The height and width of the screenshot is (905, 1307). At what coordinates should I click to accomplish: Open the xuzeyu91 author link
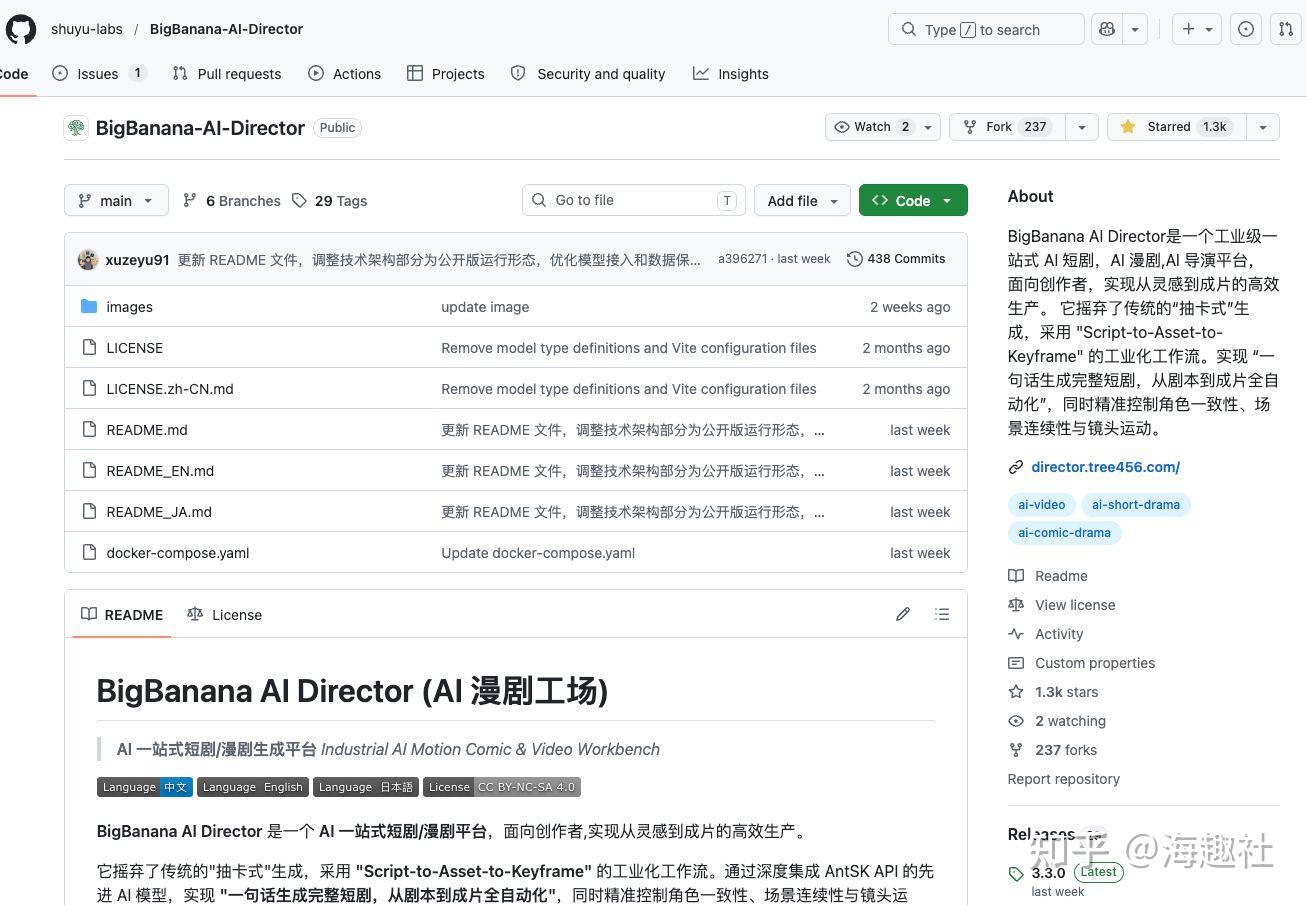click(x=137, y=259)
